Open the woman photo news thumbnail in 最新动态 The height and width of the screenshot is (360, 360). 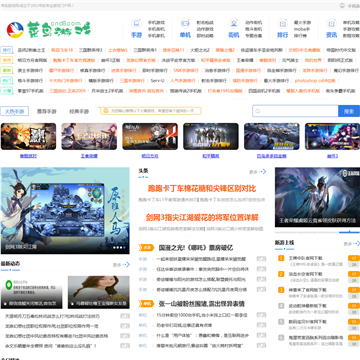click(x=99, y=292)
